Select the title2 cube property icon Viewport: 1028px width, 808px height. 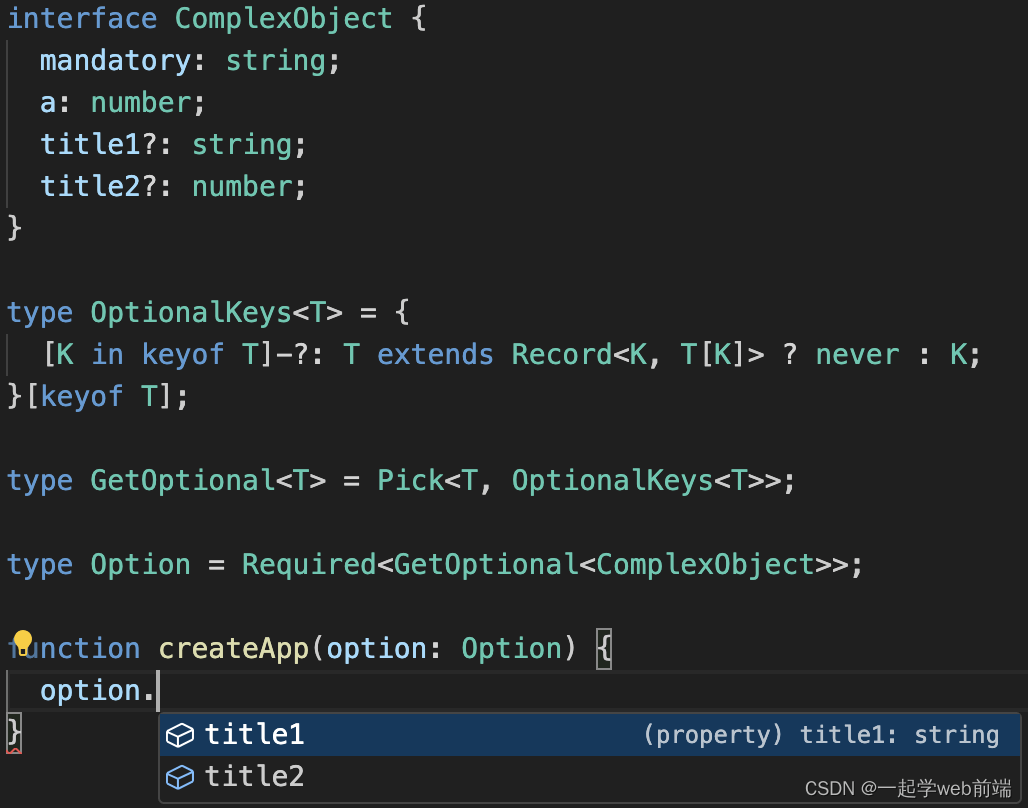tap(180, 777)
